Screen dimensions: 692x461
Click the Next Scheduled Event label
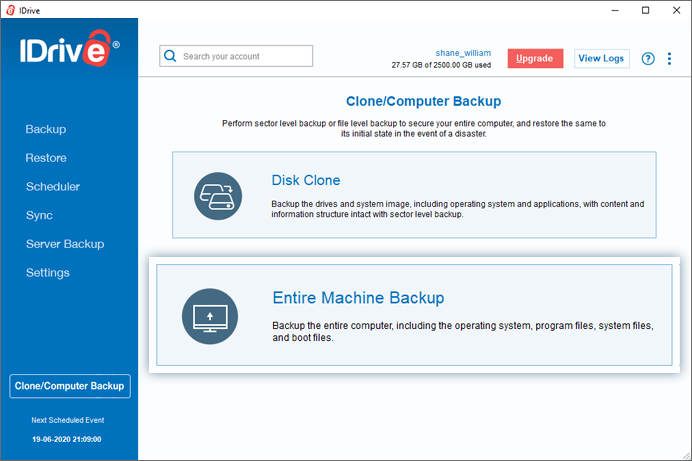[x=68, y=420]
